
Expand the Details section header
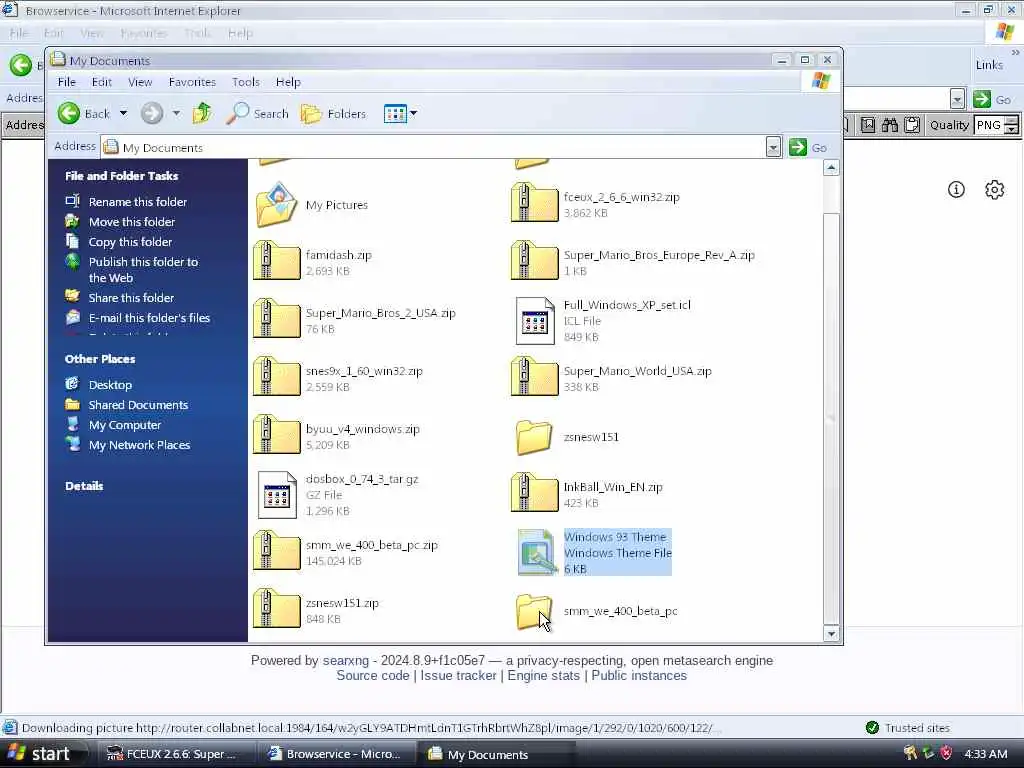[x=84, y=486]
